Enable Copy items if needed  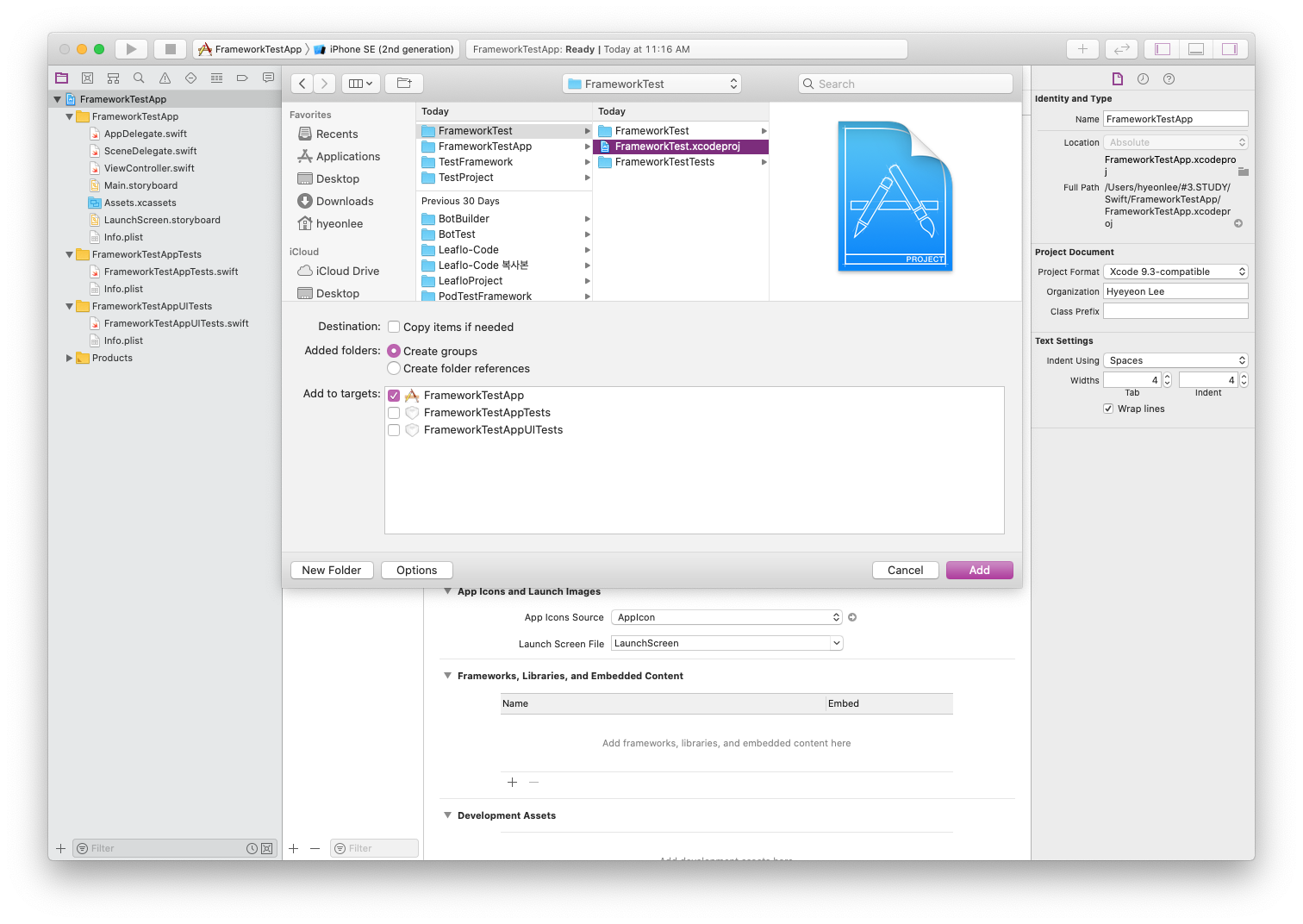[394, 327]
